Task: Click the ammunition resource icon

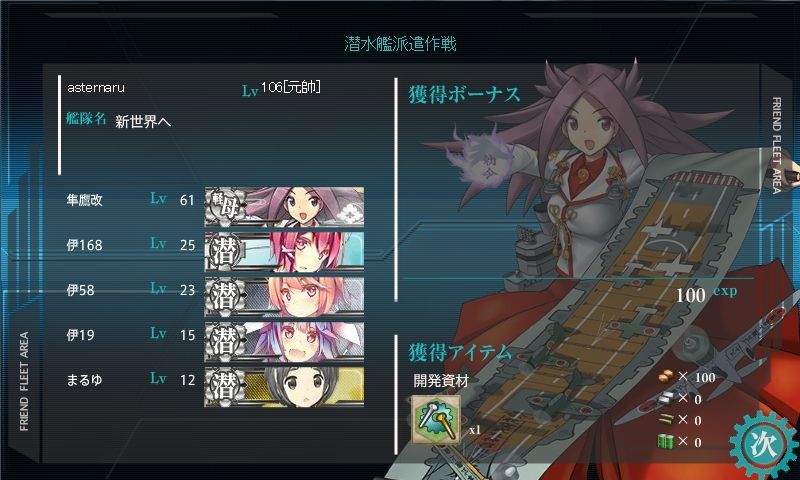Action: 666,419
